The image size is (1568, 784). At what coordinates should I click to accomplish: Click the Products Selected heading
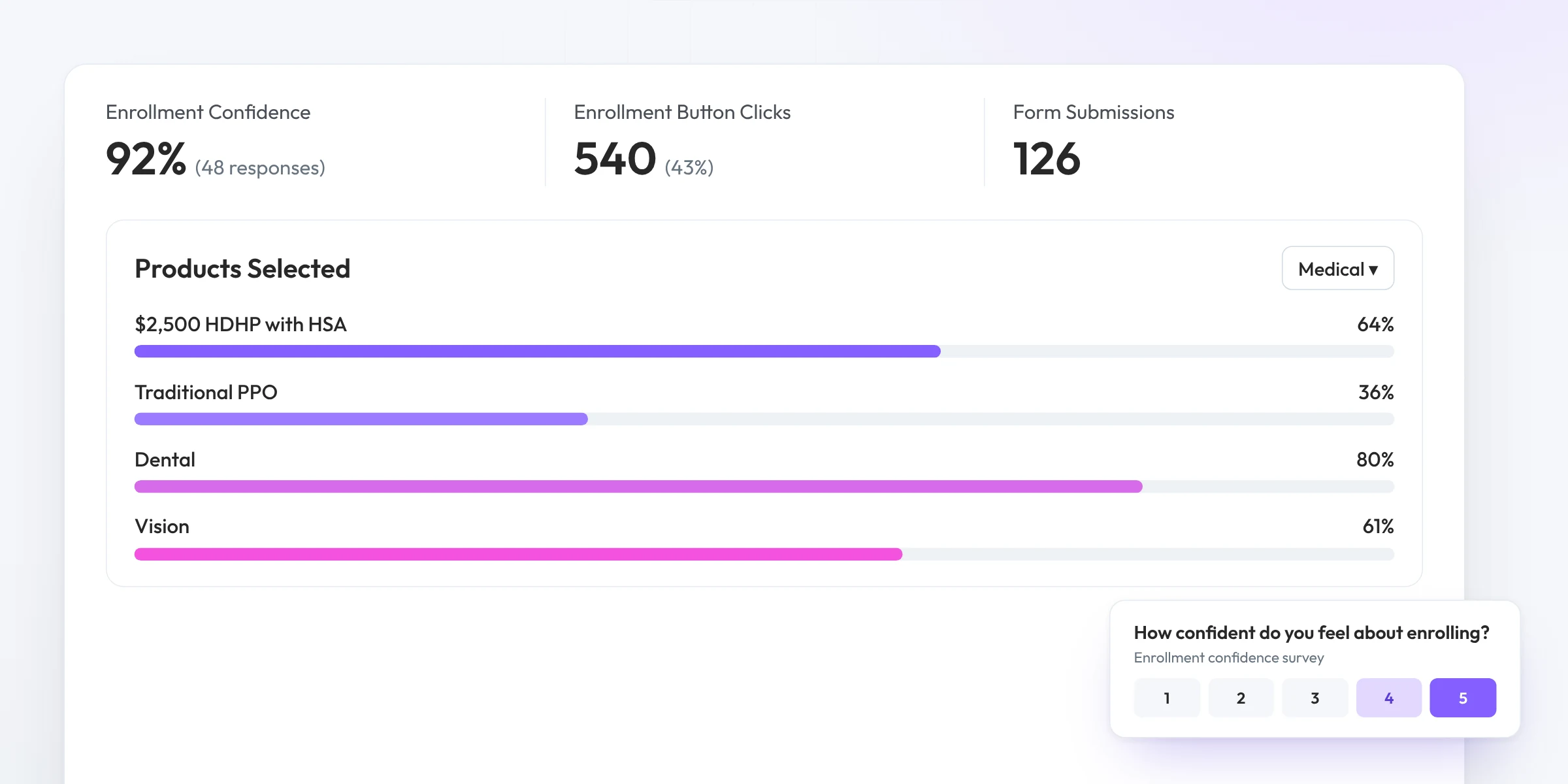pyautogui.click(x=242, y=269)
